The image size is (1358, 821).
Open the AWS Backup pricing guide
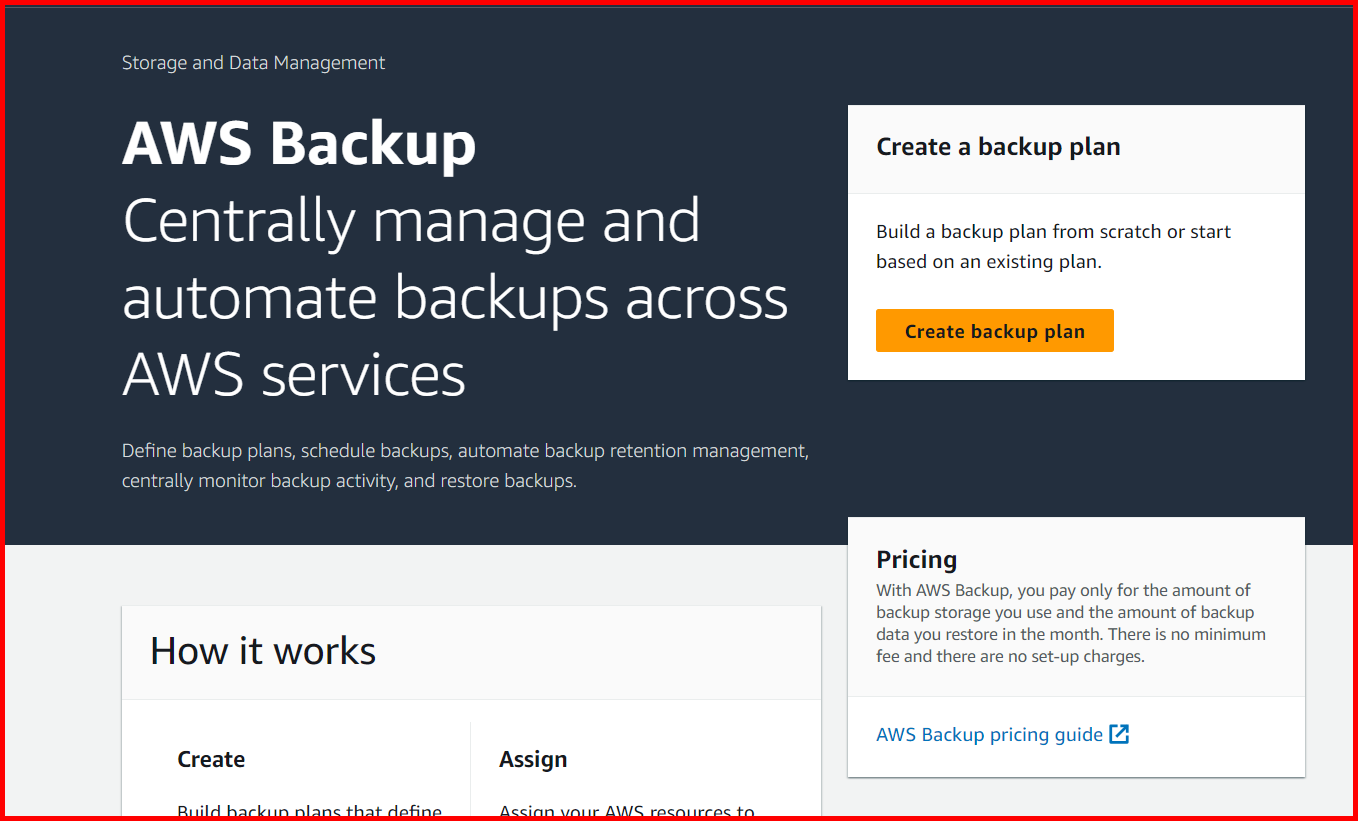[990, 733]
